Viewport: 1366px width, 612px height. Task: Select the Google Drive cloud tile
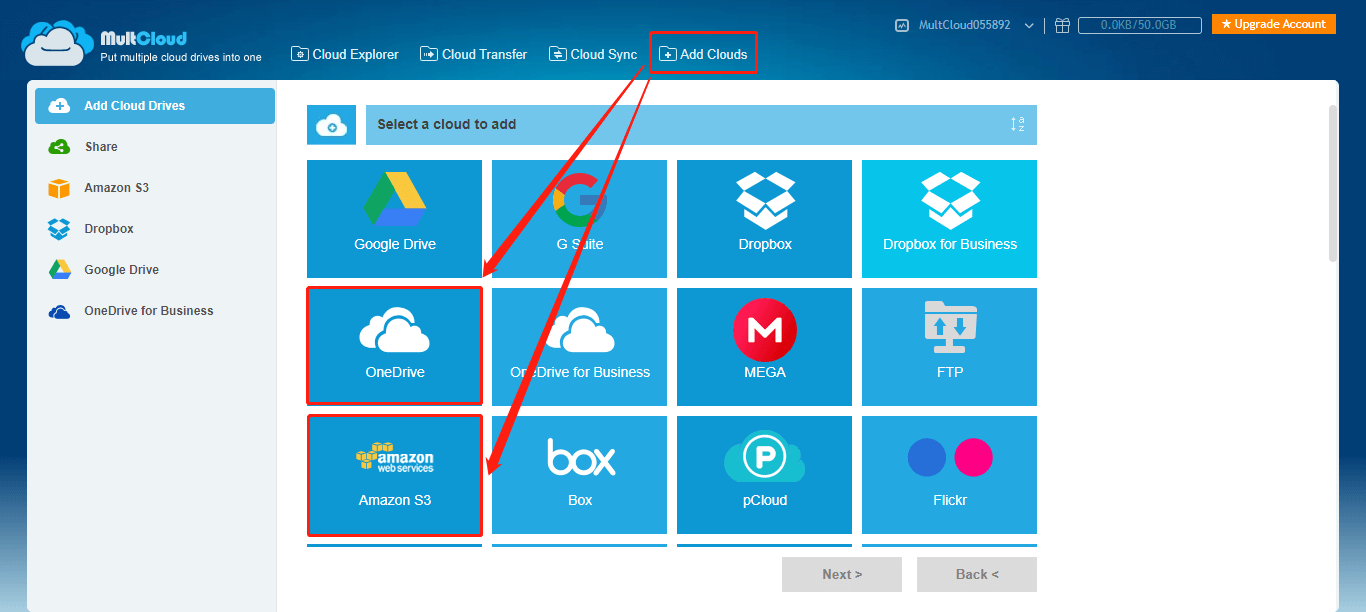pos(394,219)
